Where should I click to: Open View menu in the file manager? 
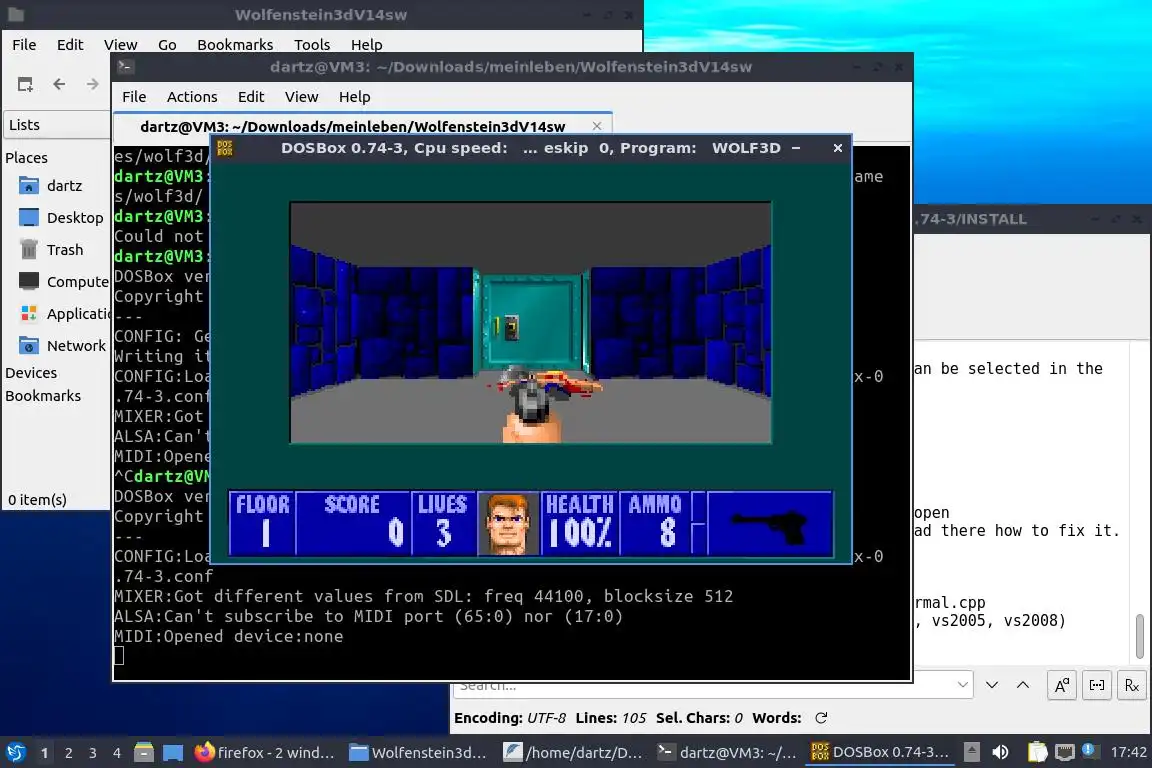point(120,45)
